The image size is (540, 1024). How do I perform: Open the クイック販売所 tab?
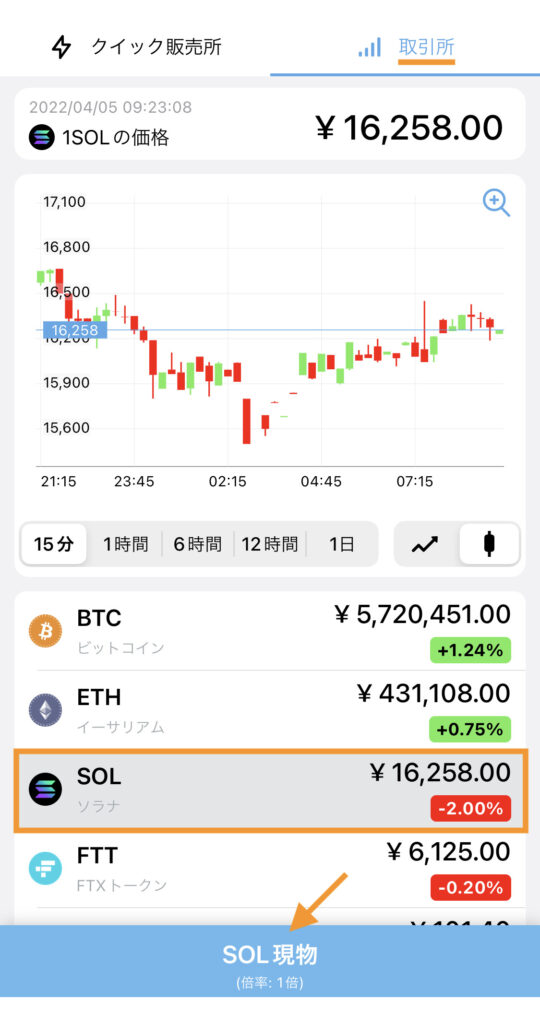tap(135, 47)
